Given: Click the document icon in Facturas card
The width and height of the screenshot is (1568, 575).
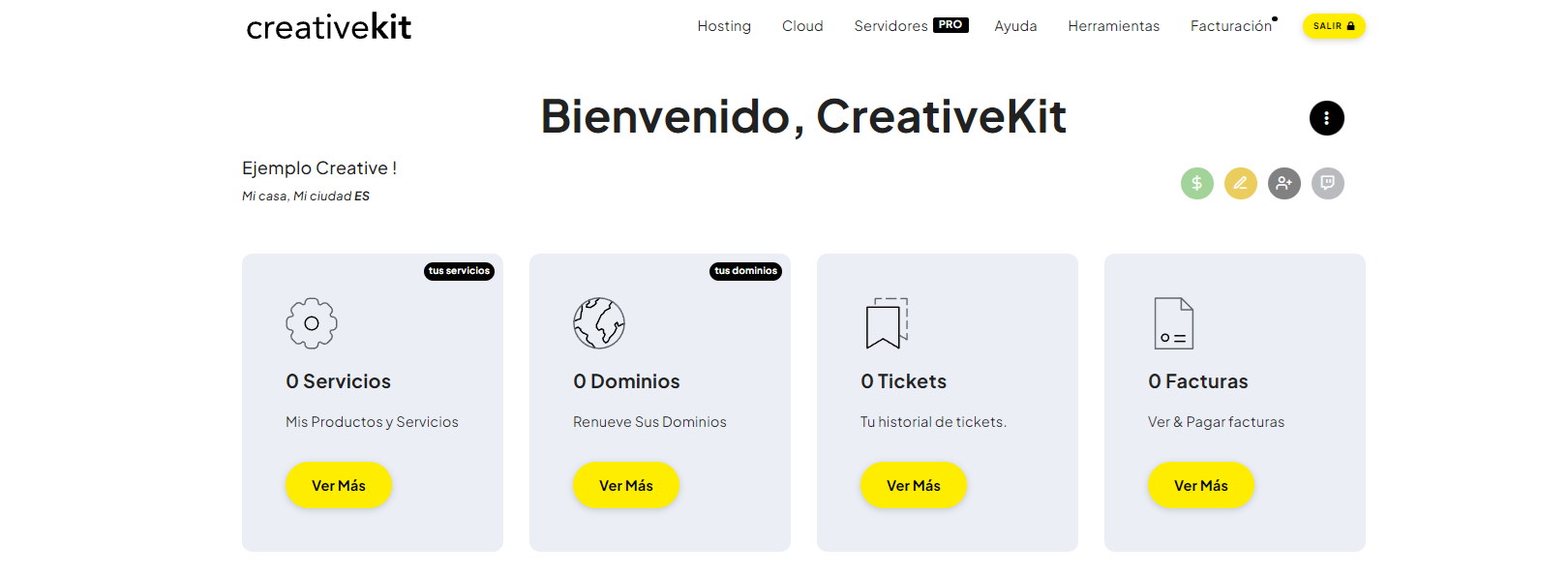Looking at the screenshot, I should [1173, 323].
